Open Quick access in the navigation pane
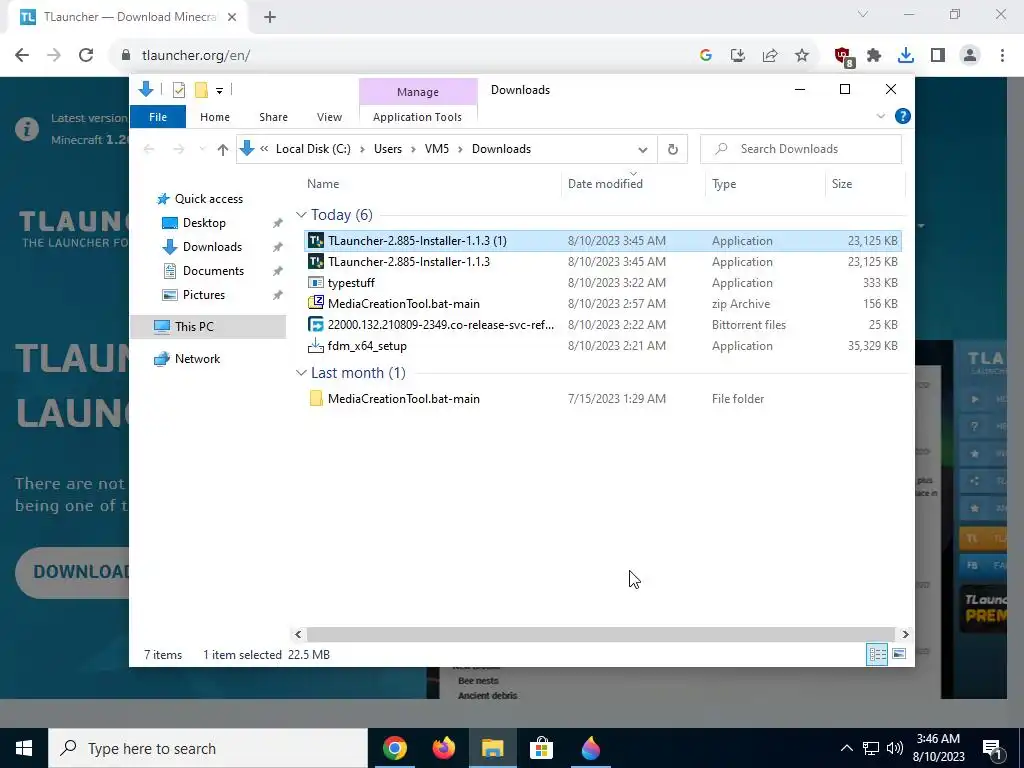 [x=208, y=199]
